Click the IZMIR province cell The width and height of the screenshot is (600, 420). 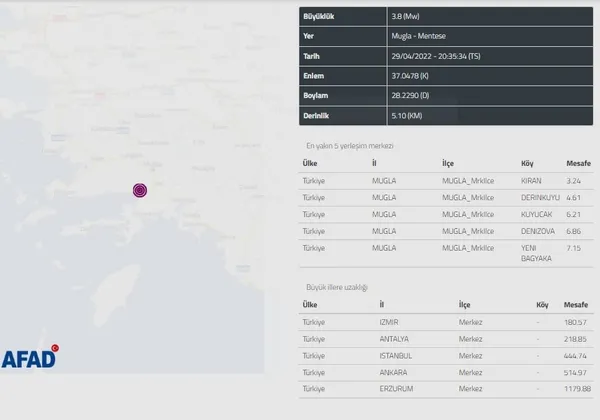(389, 322)
